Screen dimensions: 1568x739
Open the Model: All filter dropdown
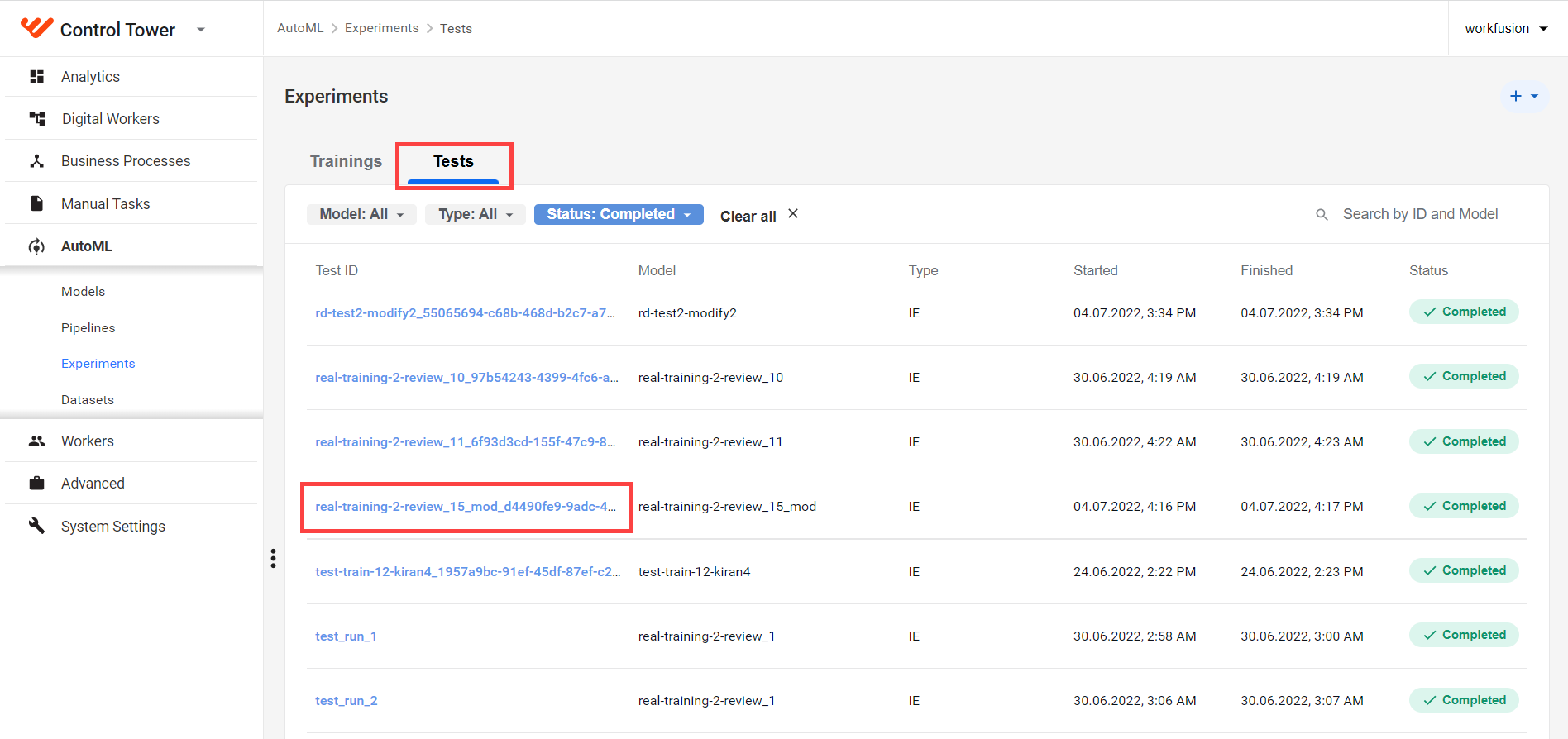(x=361, y=214)
